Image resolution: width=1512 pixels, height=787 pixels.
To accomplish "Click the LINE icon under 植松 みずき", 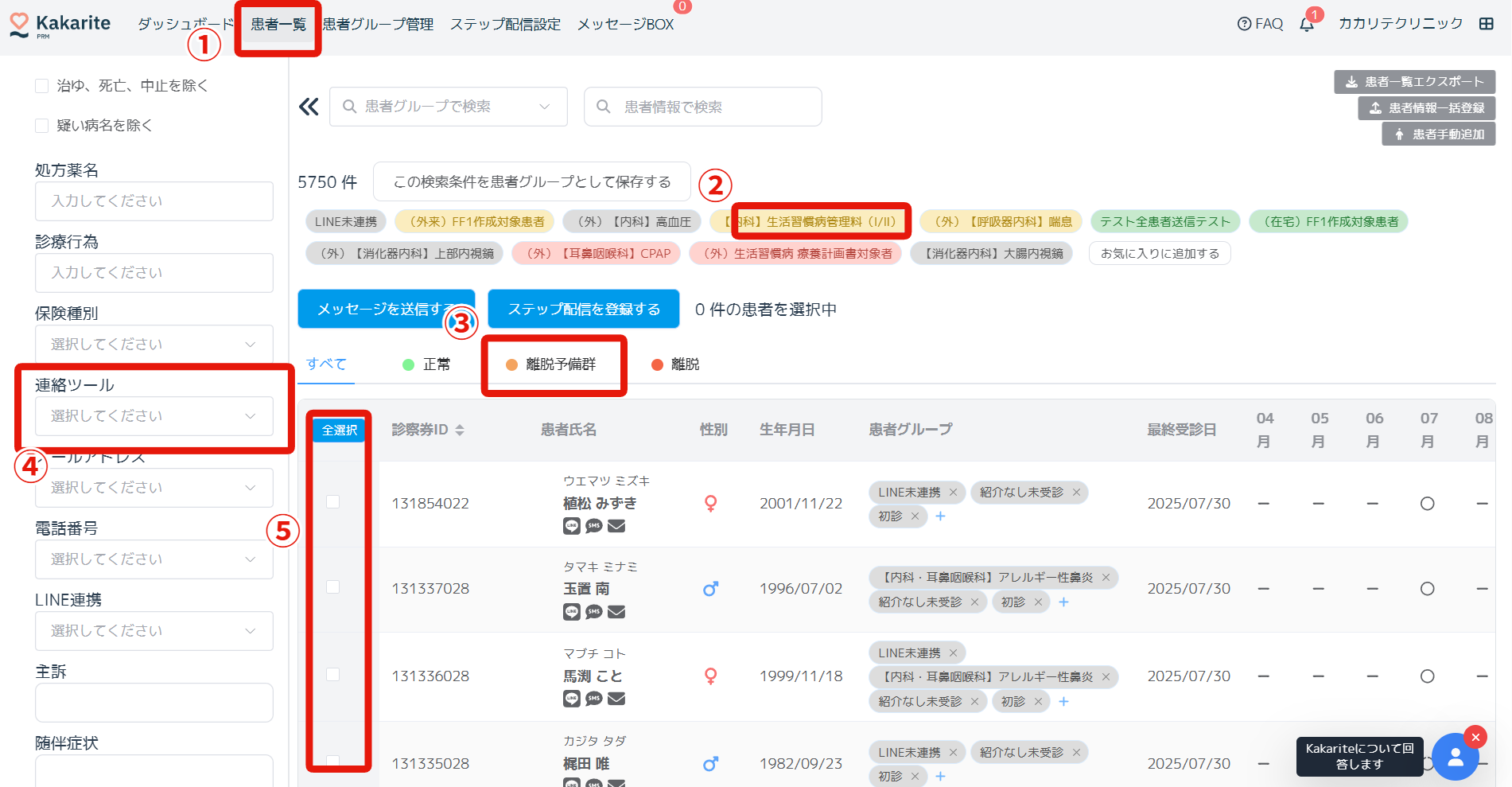I will [571, 526].
